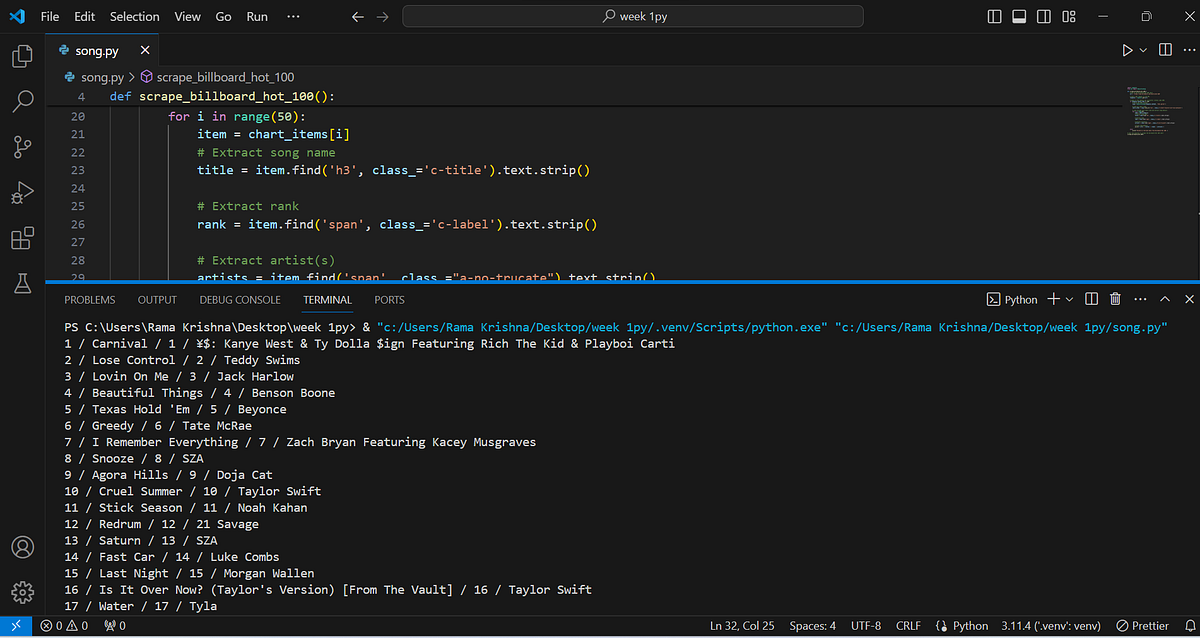The image size is (1200, 638).
Task: Click Ln 32, Col 25 status item
Action: tap(742, 625)
